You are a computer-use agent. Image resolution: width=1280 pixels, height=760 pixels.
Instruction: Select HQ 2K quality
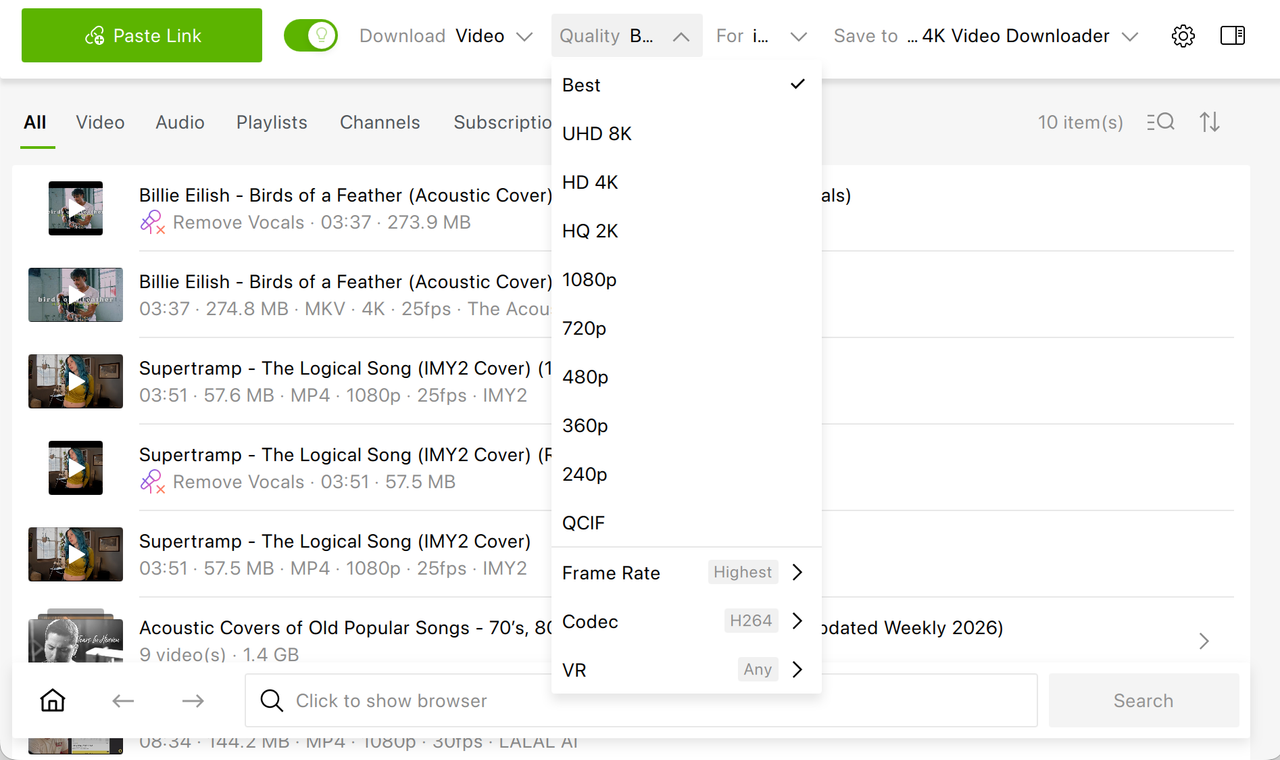686,231
